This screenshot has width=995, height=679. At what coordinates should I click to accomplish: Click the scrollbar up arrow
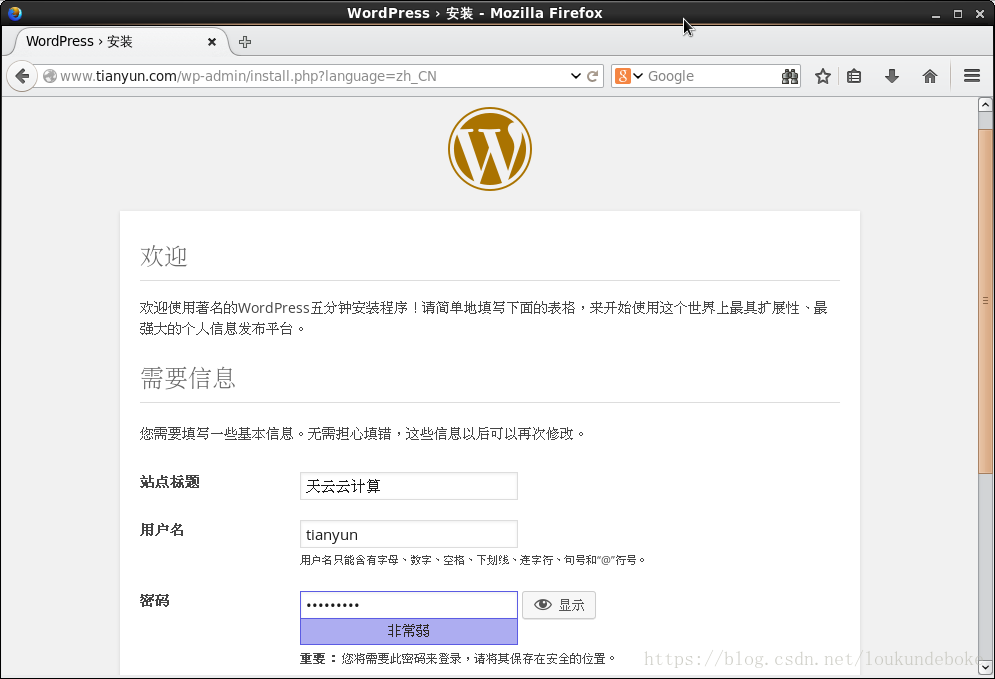click(x=985, y=105)
